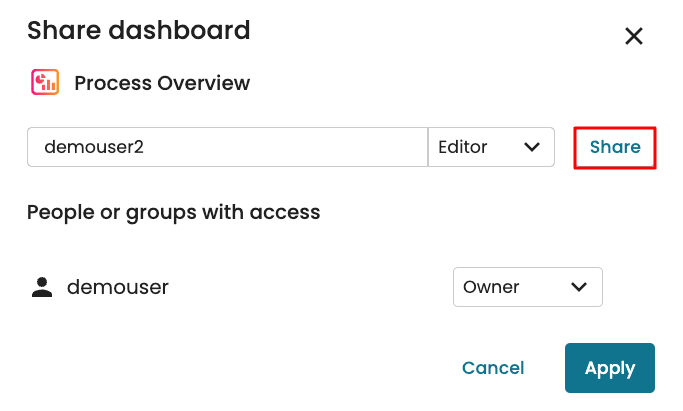Image resolution: width=683 pixels, height=411 pixels.
Task: Click the Owner label in role selector
Action: (x=491, y=287)
